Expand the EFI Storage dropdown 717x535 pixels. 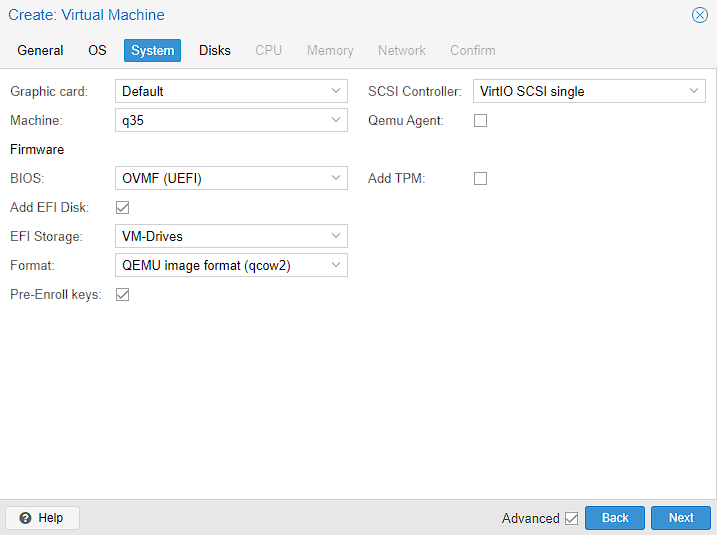click(x=336, y=237)
